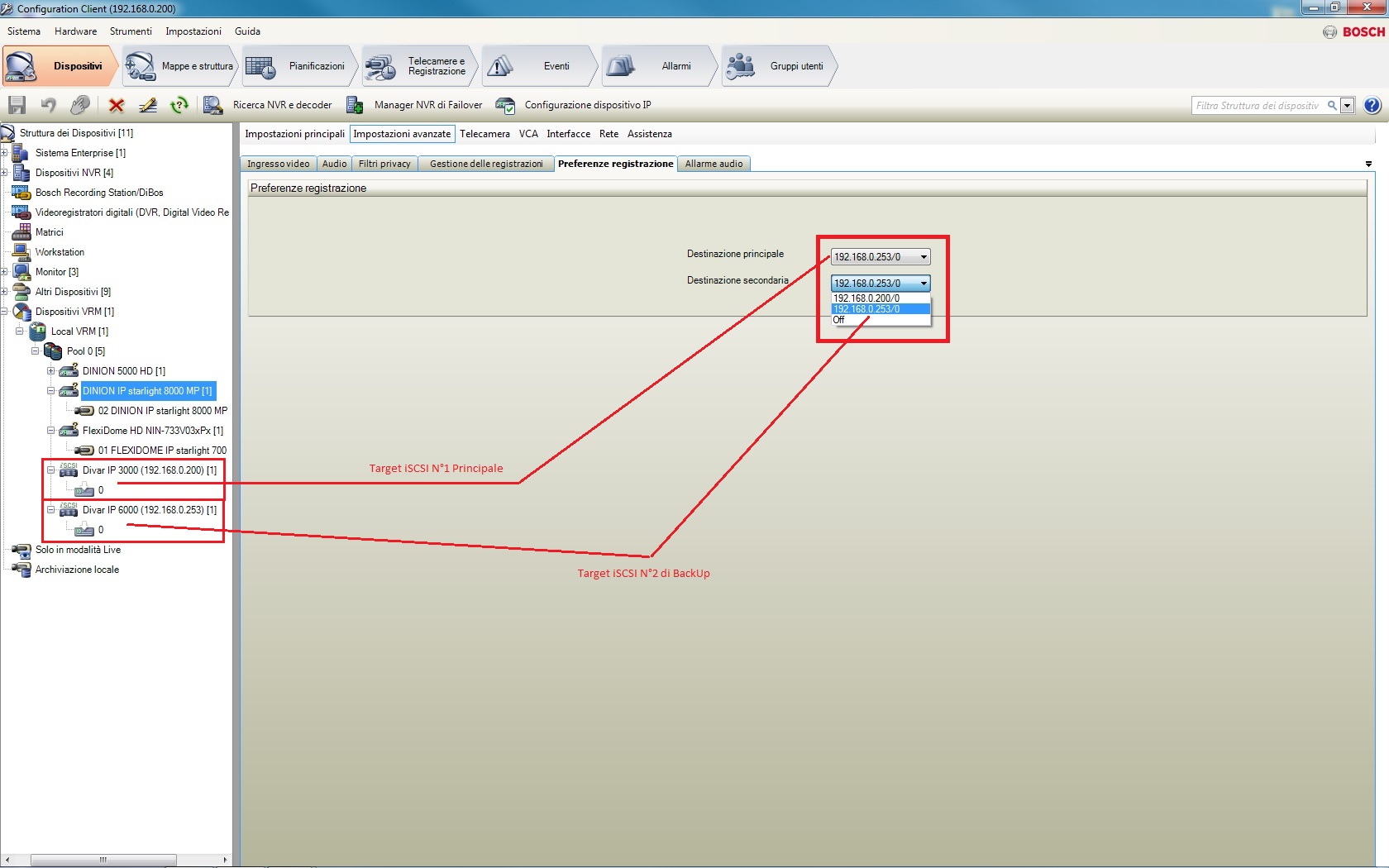This screenshot has width=1389, height=868.
Task: Click the Pool 0 storage icon
Action: click(53, 351)
